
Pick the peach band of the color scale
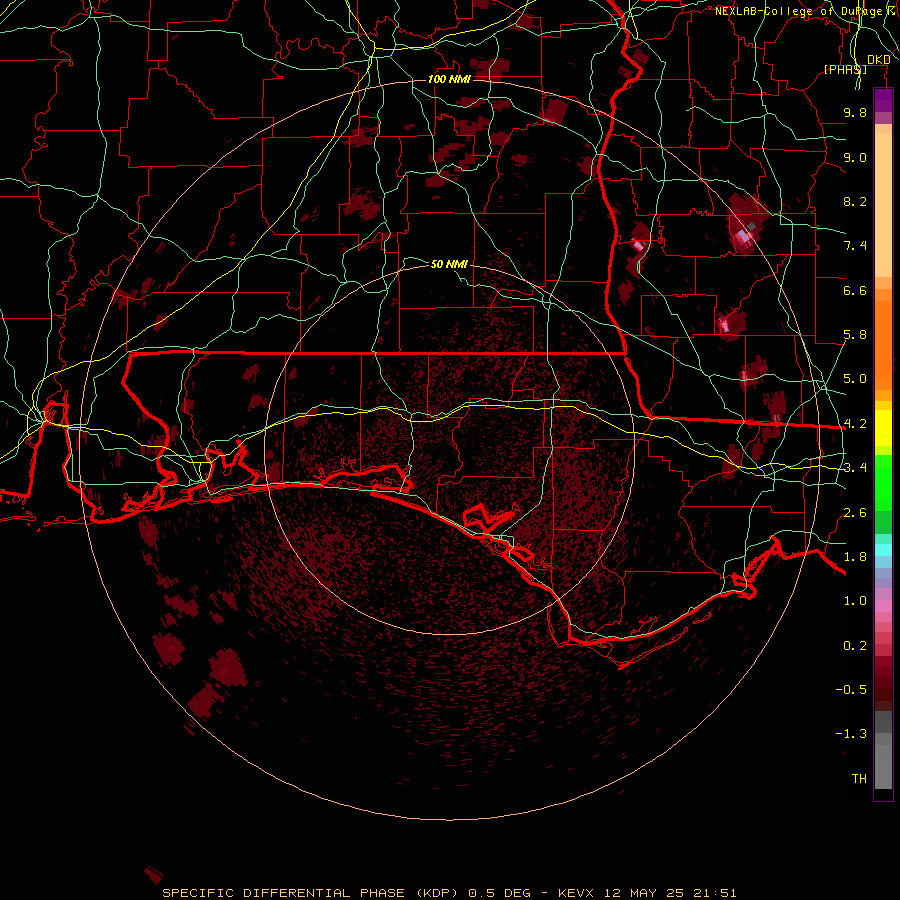(x=883, y=205)
